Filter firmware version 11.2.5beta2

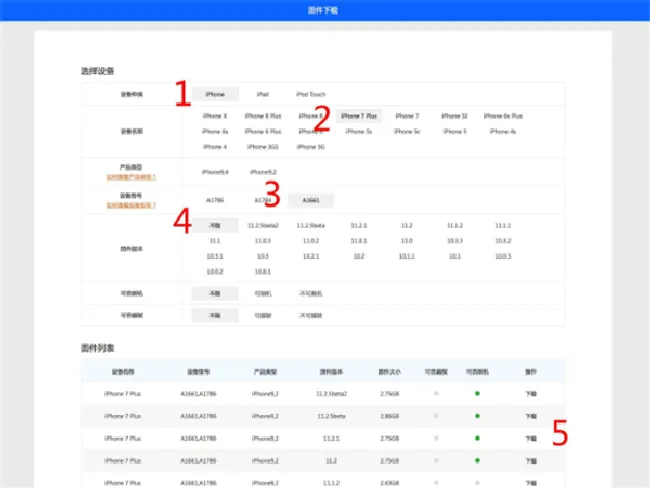click(x=263, y=226)
